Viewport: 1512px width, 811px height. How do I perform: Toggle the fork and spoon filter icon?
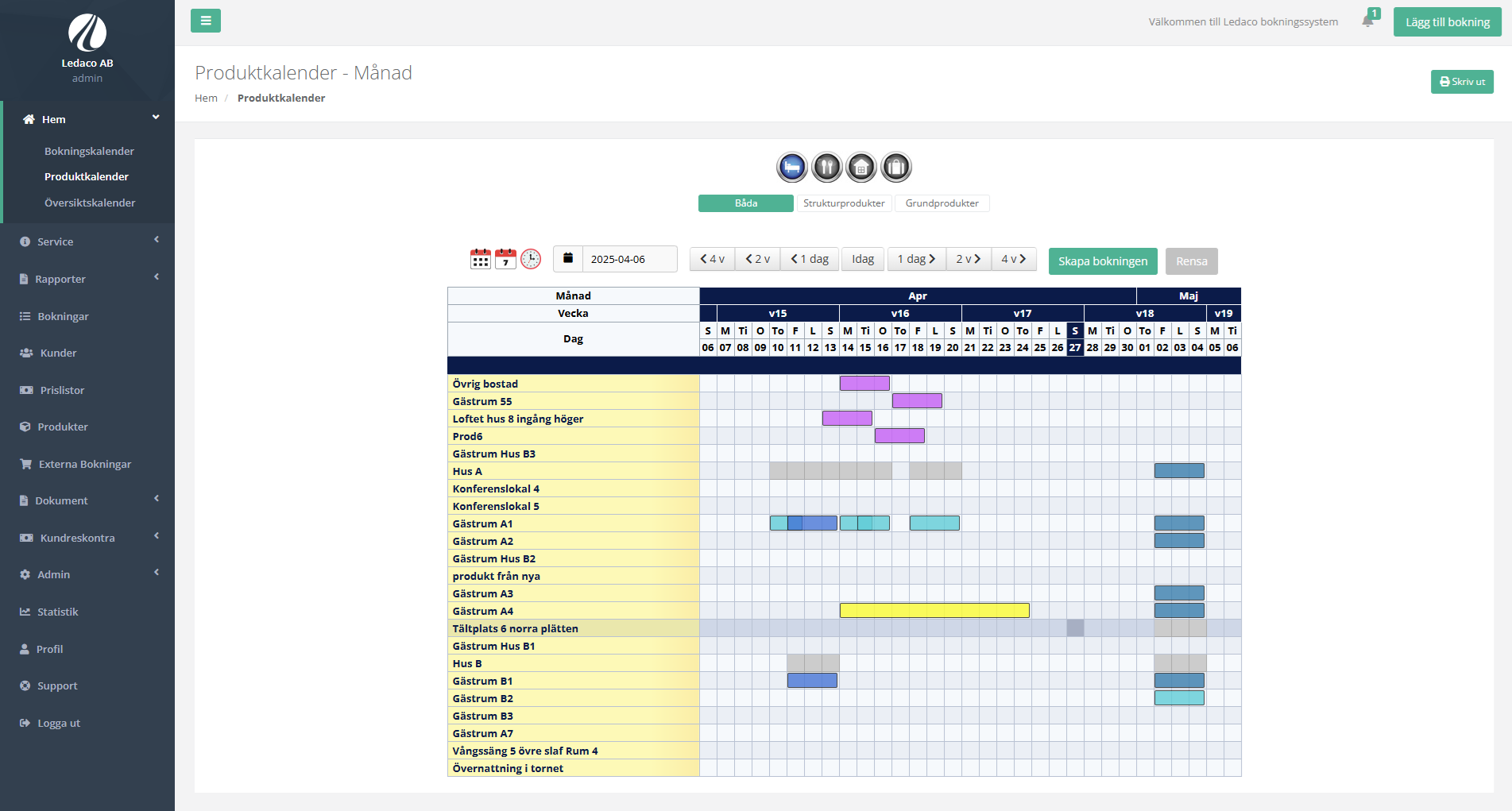[826, 168]
